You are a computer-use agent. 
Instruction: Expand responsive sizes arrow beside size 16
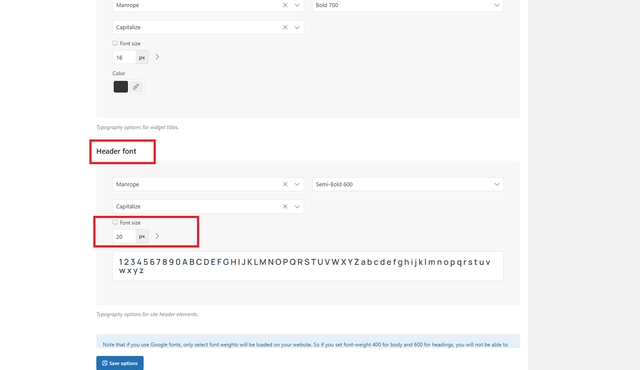[x=157, y=57]
